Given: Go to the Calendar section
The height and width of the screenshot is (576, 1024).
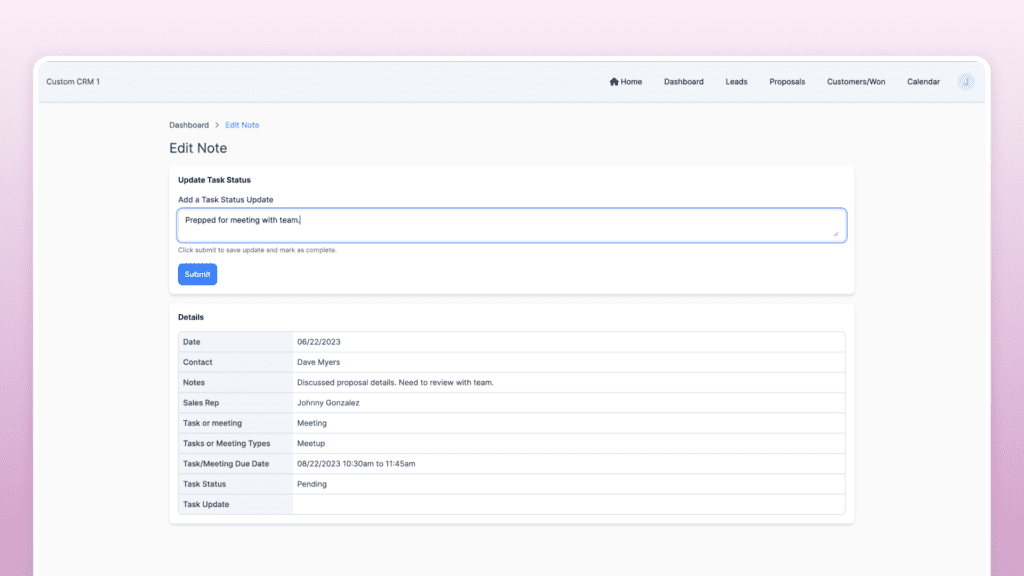Looking at the screenshot, I should pos(923,81).
